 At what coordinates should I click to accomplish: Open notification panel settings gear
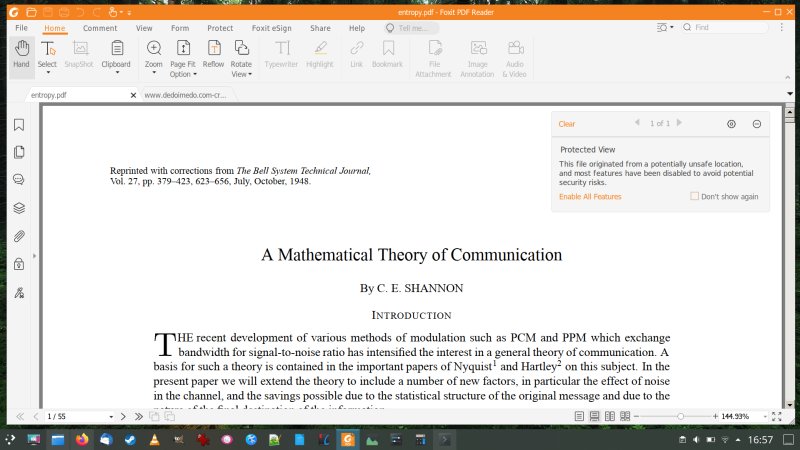coord(731,124)
